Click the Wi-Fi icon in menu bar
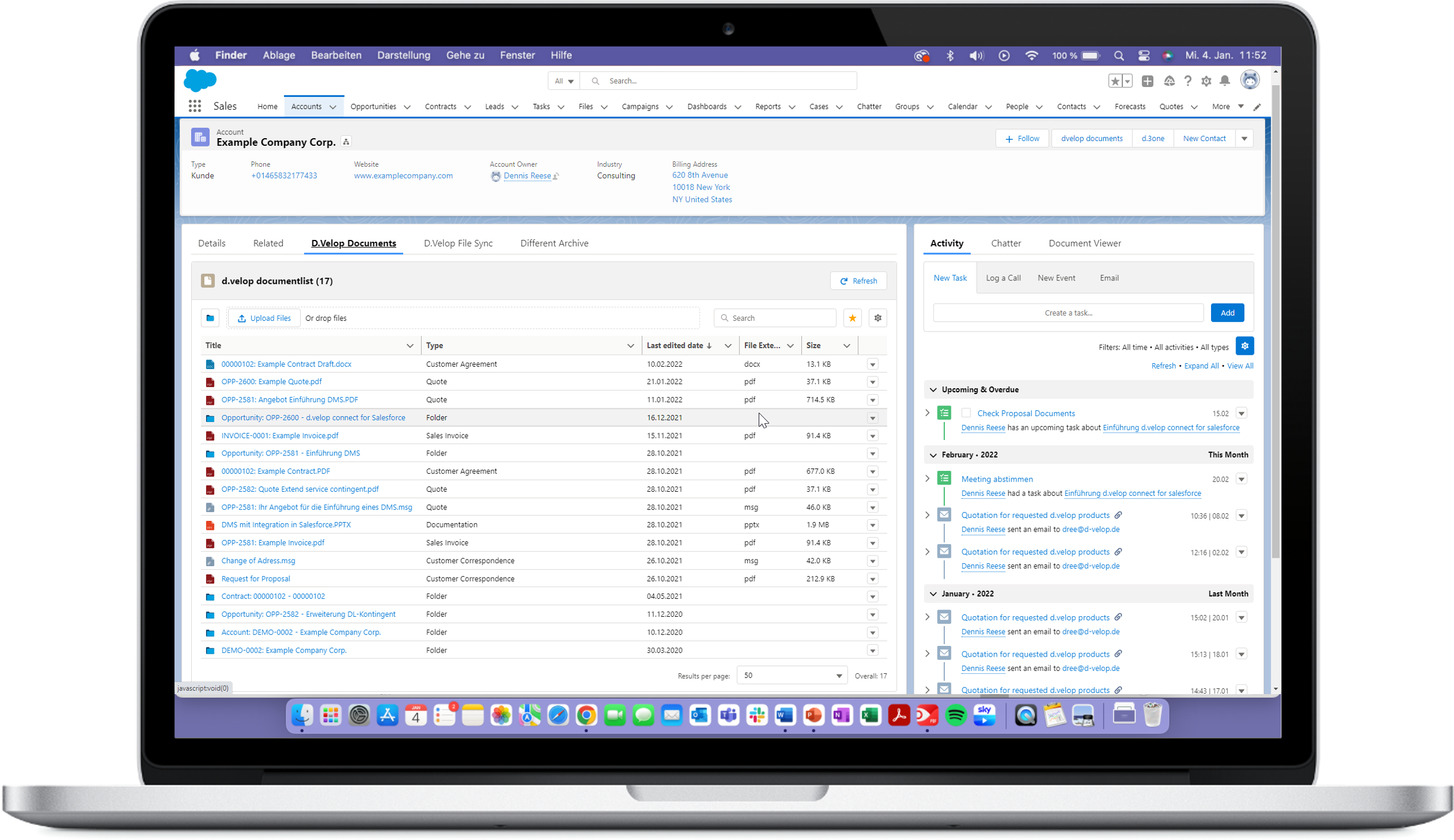The height and width of the screenshot is (840, 1454). [1031, 55]
